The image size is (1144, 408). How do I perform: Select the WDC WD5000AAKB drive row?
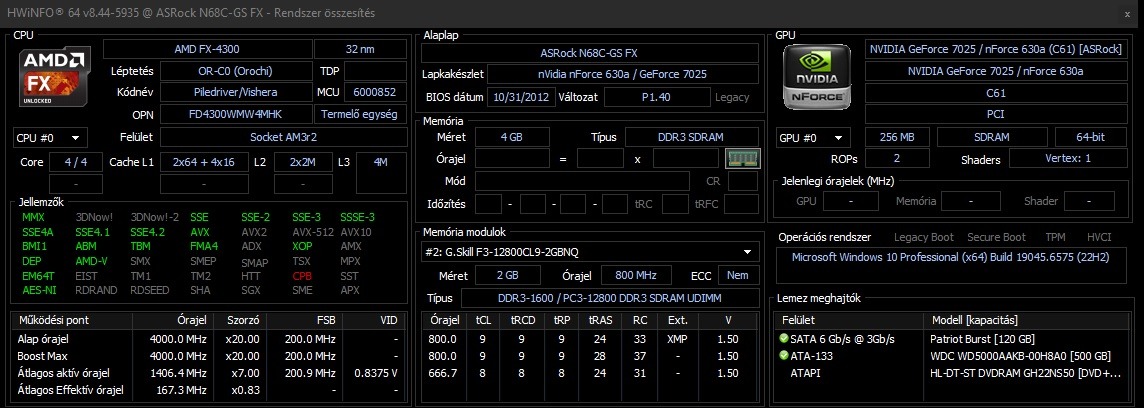[951, 356]
